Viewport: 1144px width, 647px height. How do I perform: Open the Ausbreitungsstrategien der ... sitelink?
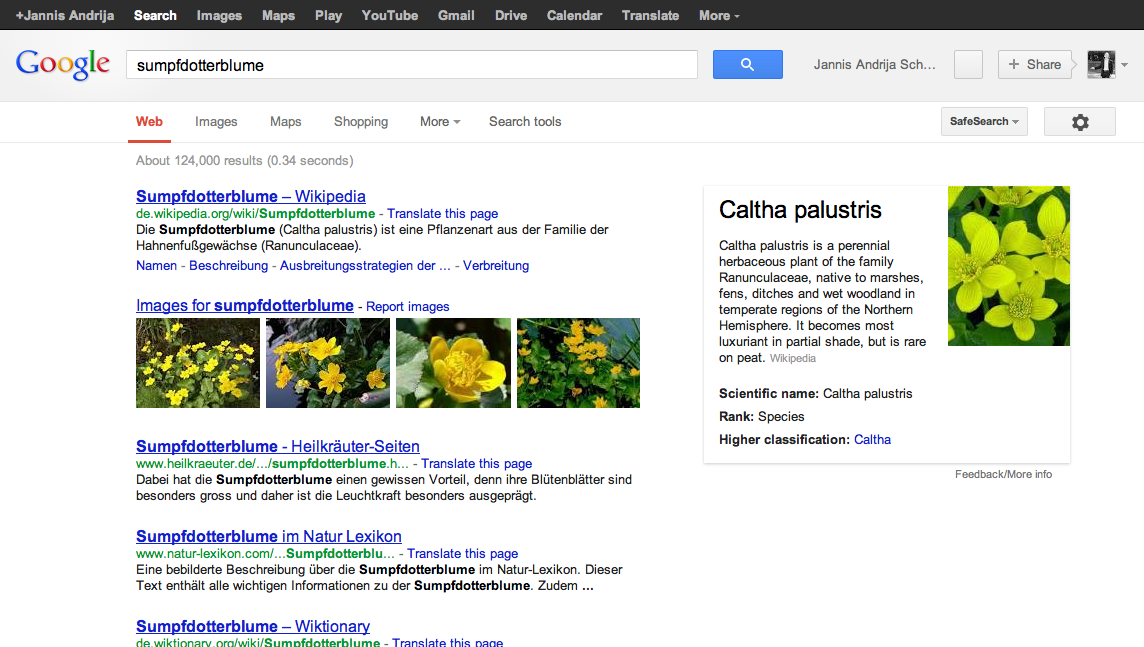pyautogui.click(x=365, y=266)
